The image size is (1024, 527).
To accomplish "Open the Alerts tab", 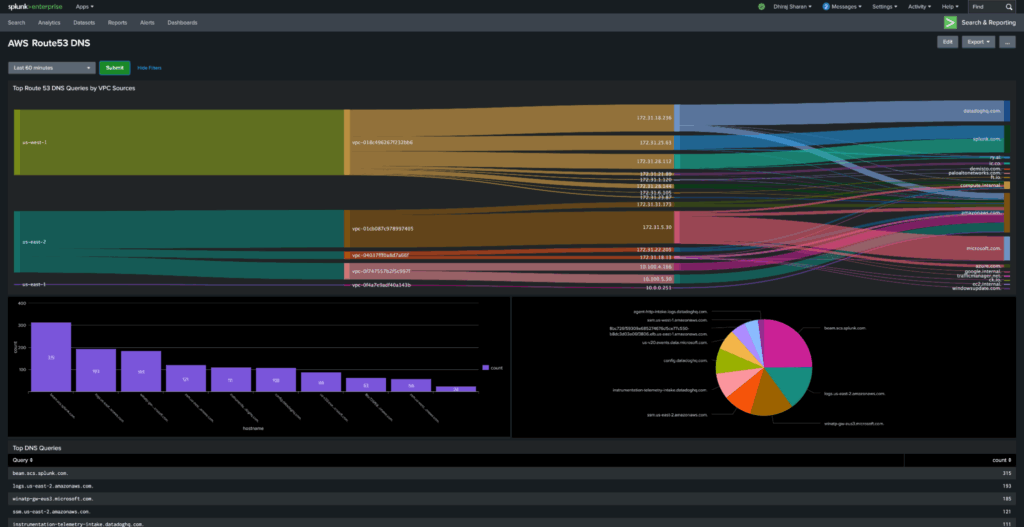I will click(147, 22).
